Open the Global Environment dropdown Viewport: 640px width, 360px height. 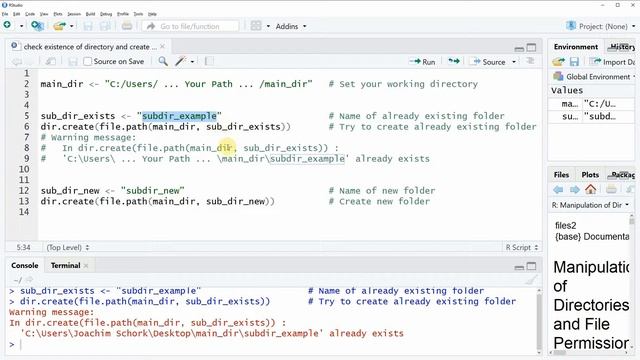click(x=594, y=76)
